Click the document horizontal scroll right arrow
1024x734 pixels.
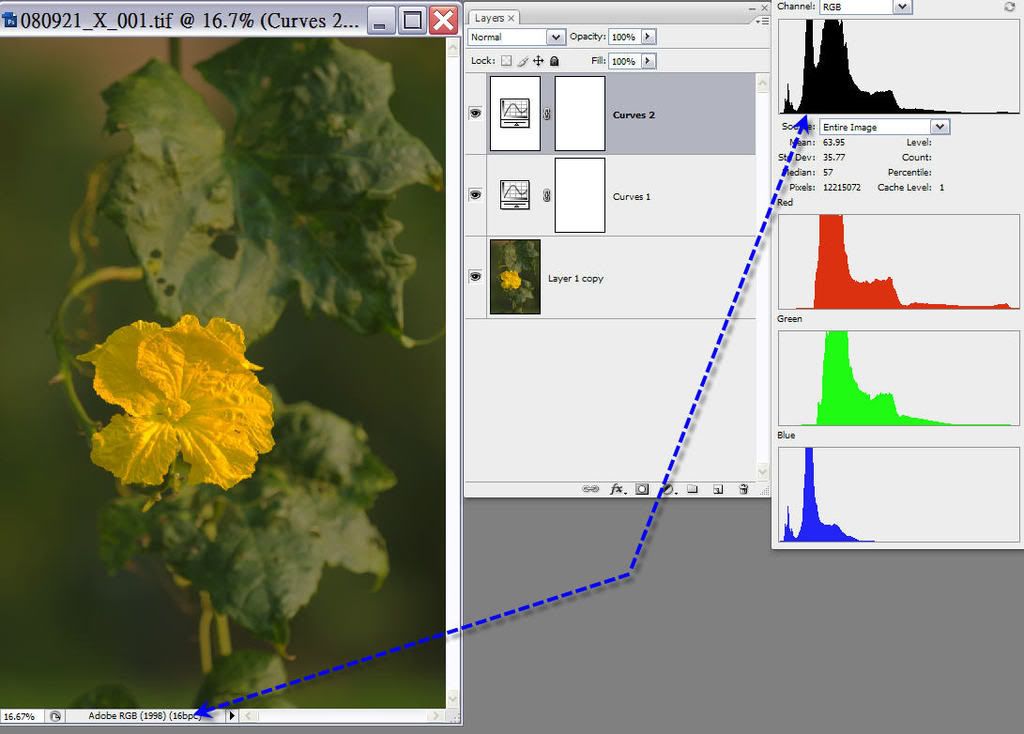436,716
